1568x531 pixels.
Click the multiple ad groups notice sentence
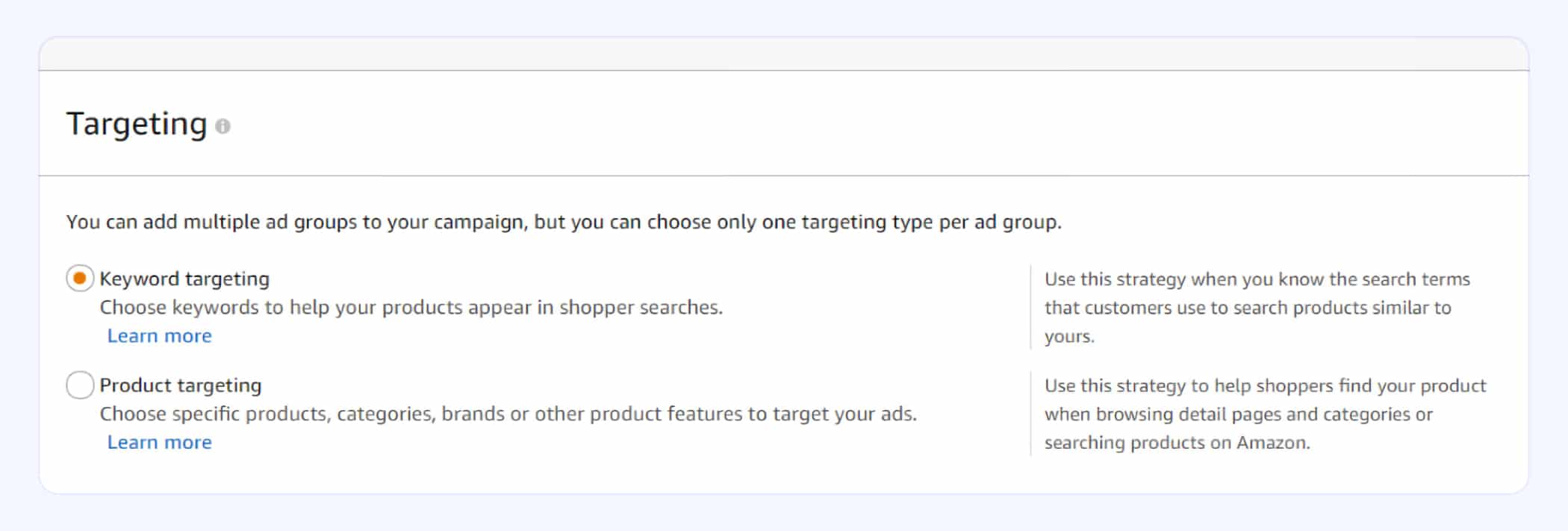[x=564, y=222]
